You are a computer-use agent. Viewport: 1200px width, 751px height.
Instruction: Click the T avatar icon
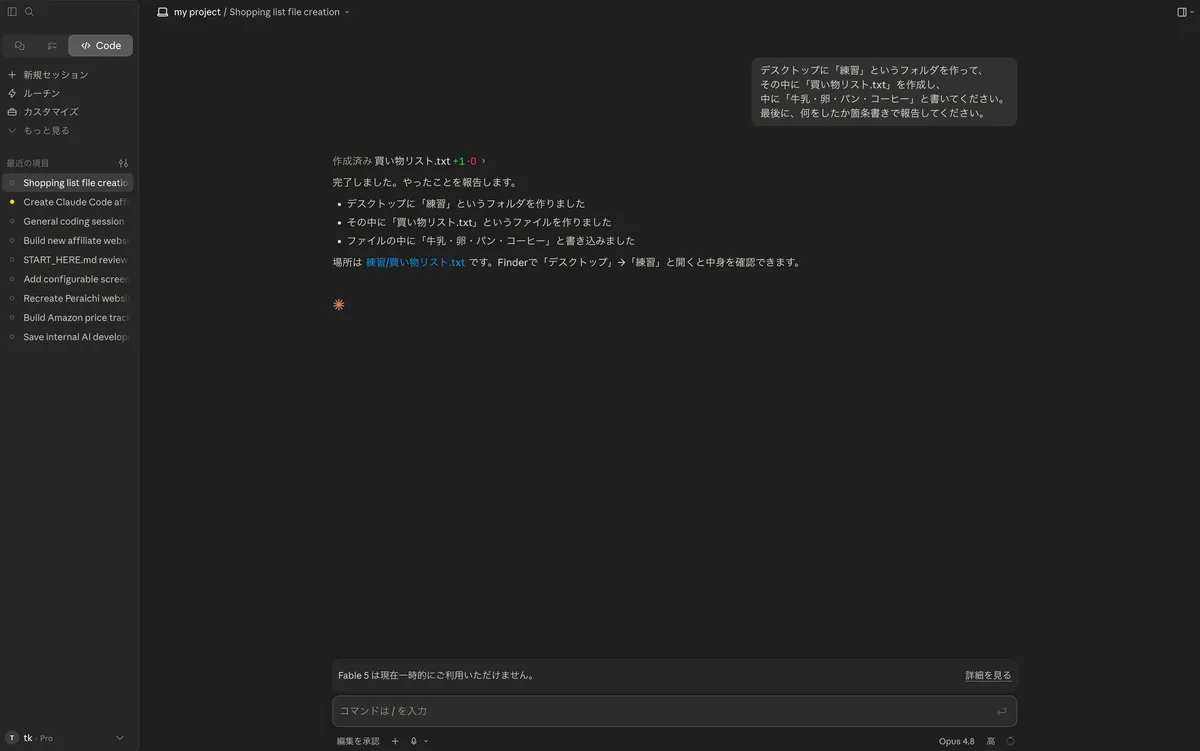(12, 738)
